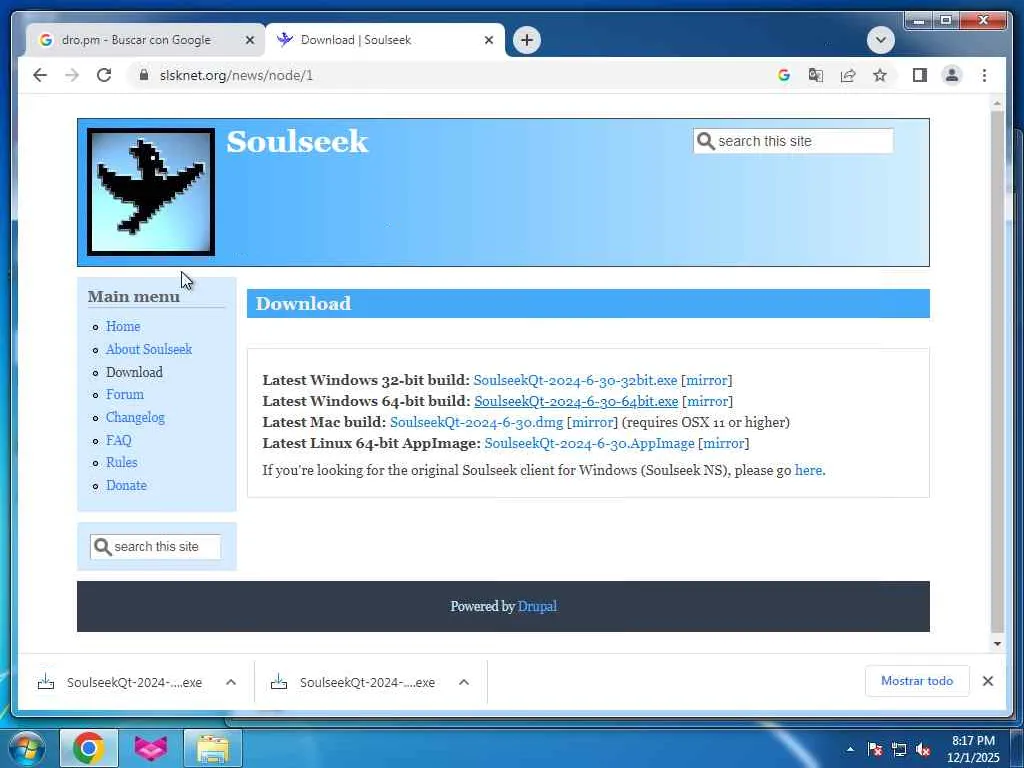Click the address bar URL slsknet.org/news/node/1
Image resolution: width=1024 pixels, height=768 pixels.
(236, 75)
